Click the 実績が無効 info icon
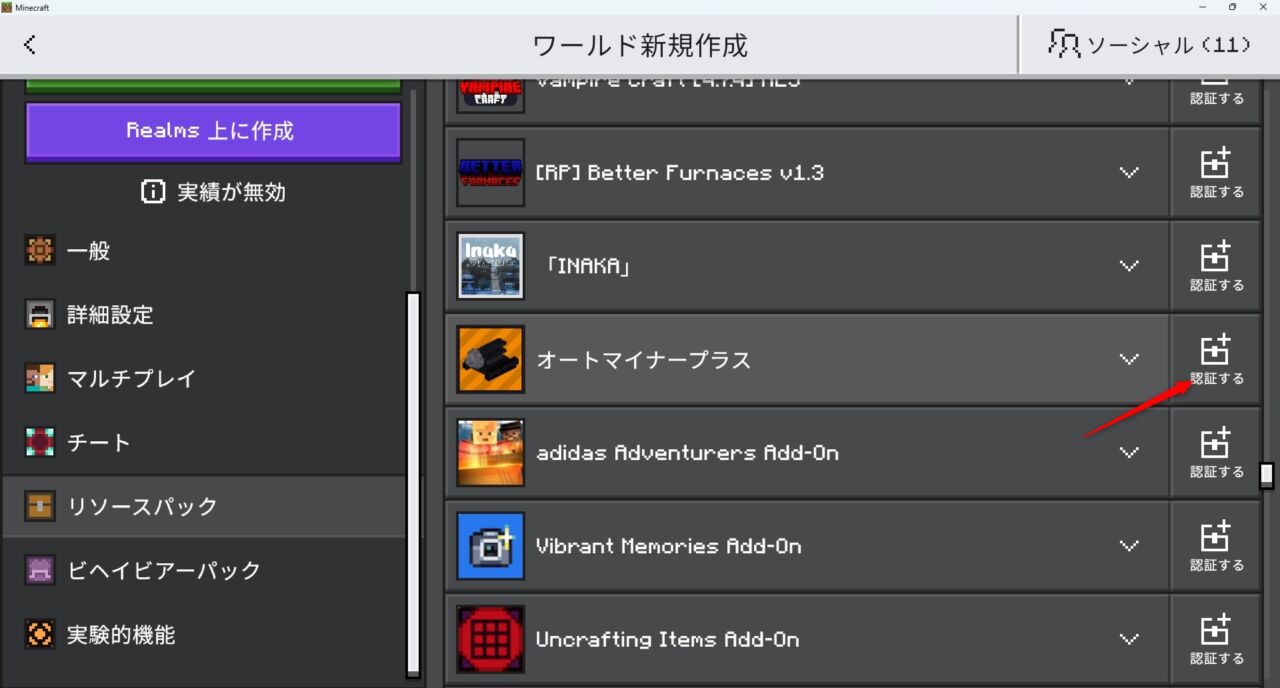 click(x=153, y=192)
